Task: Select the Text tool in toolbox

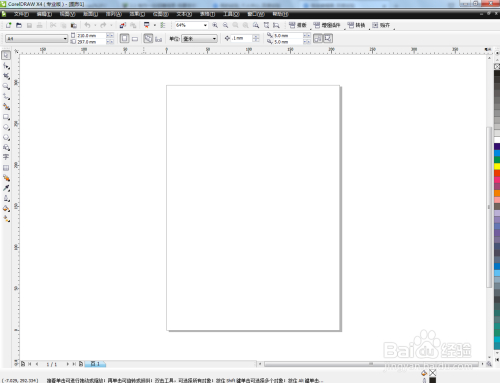Action: point(6,157)
